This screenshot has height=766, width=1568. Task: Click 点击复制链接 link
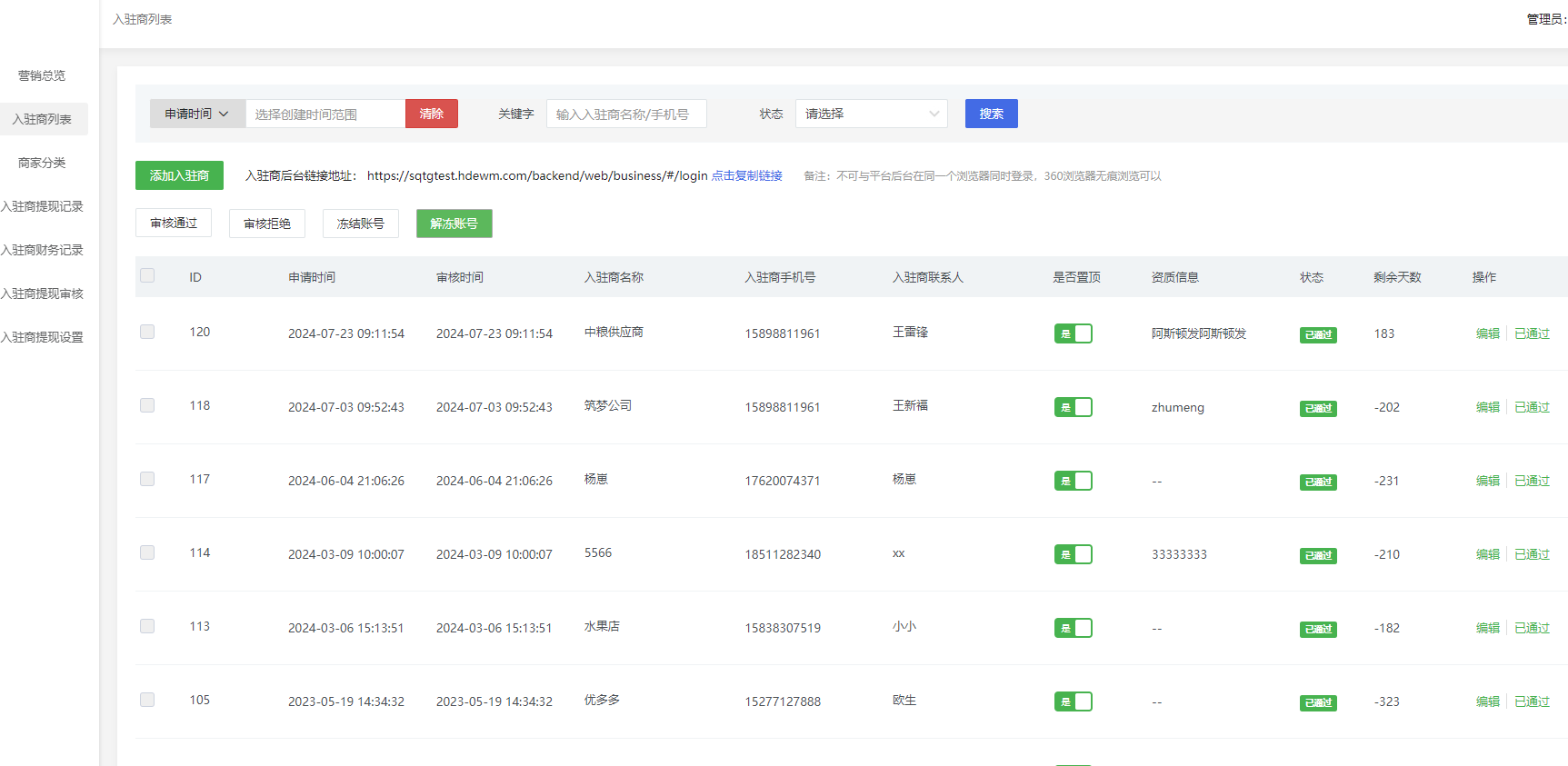point(746,175)
